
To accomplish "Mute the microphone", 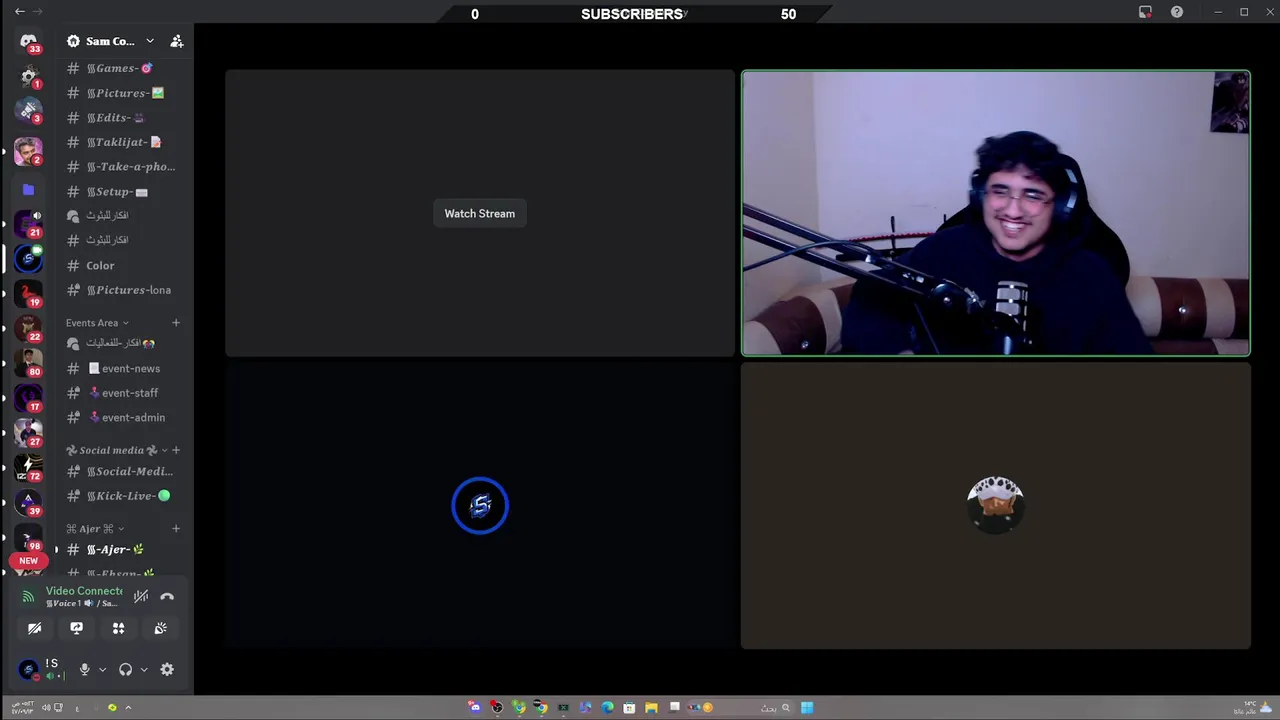I will pyautogui.click(x=84, y=670).
